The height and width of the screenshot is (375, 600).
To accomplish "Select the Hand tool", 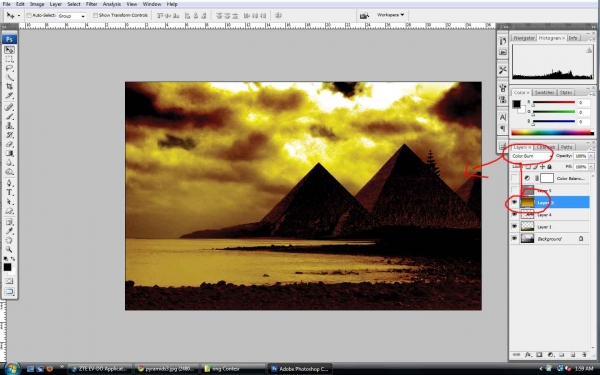I will point(9,240).
